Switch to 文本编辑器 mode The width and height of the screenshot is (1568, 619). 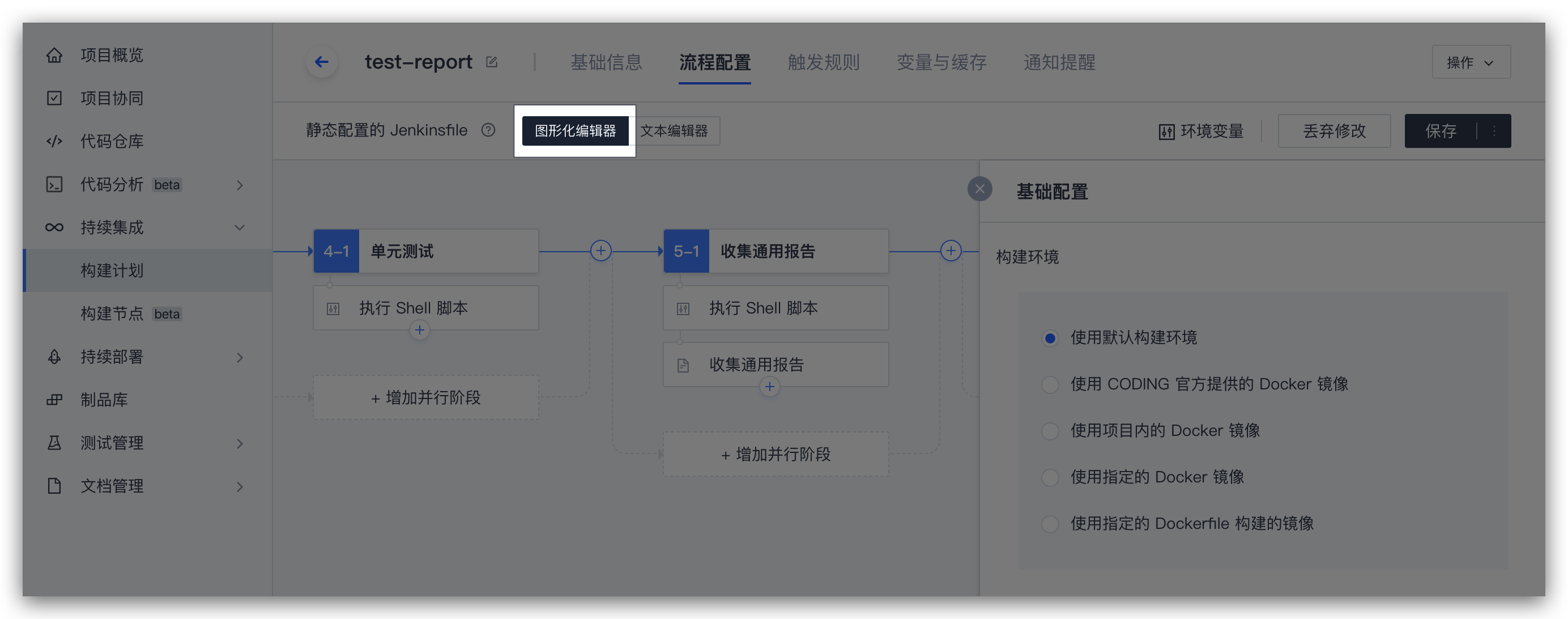coord(674,131)
